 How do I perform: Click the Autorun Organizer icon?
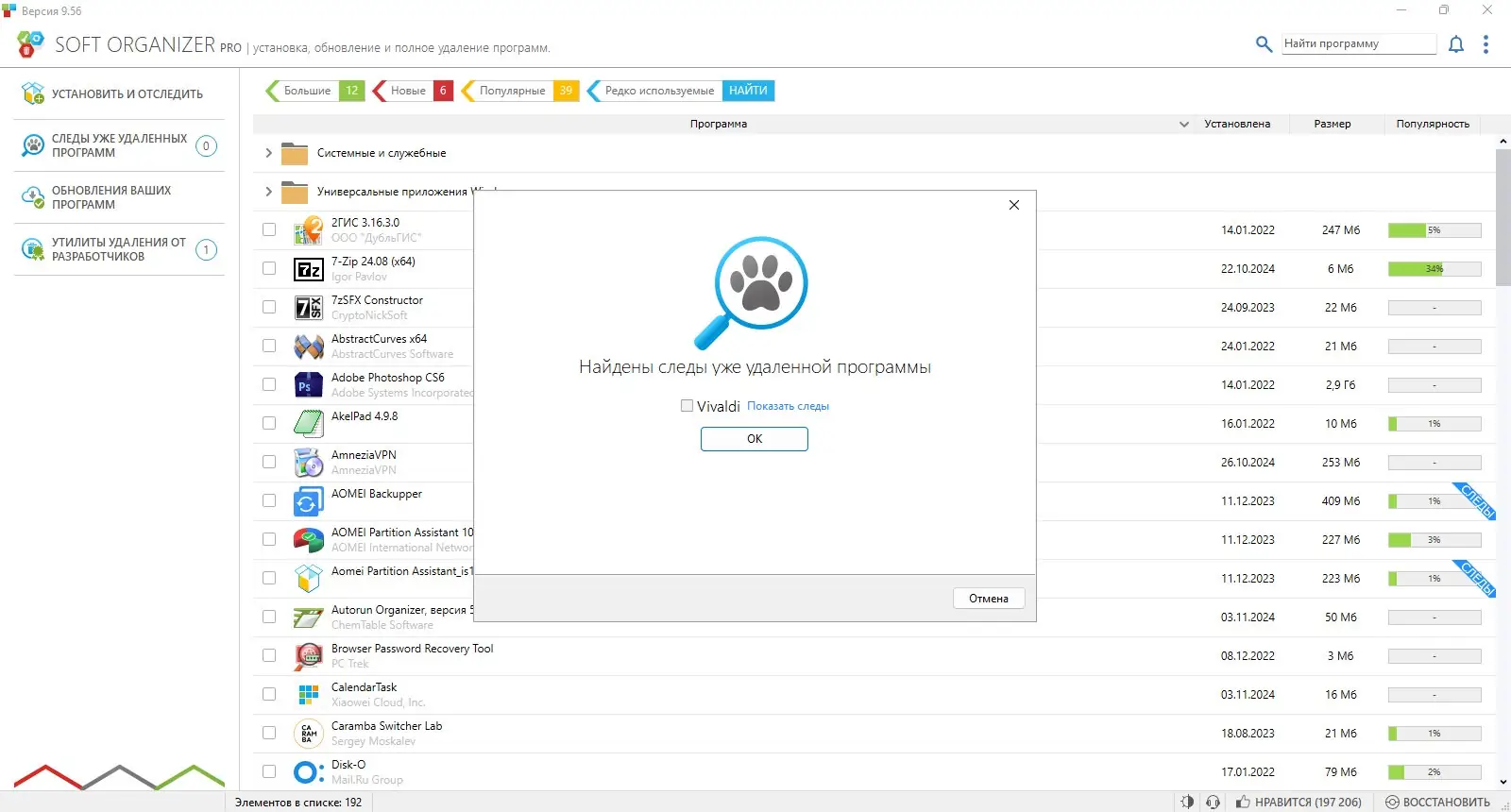click(309, 617)
